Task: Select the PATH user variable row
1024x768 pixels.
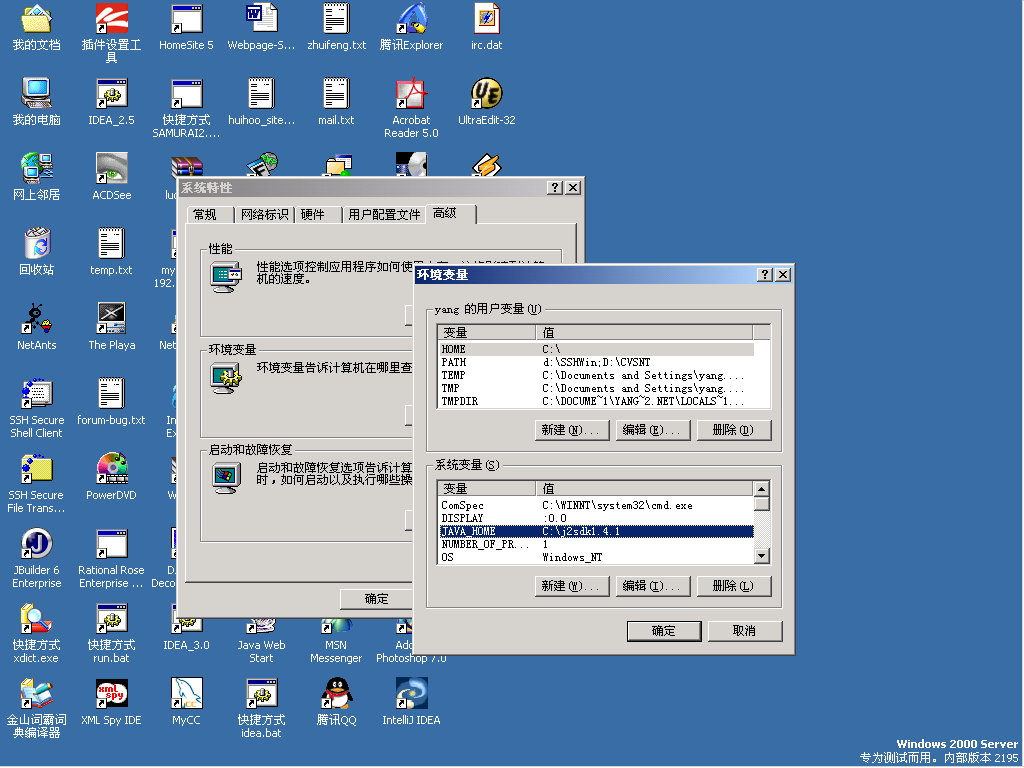Action: [x=596, y=363]
